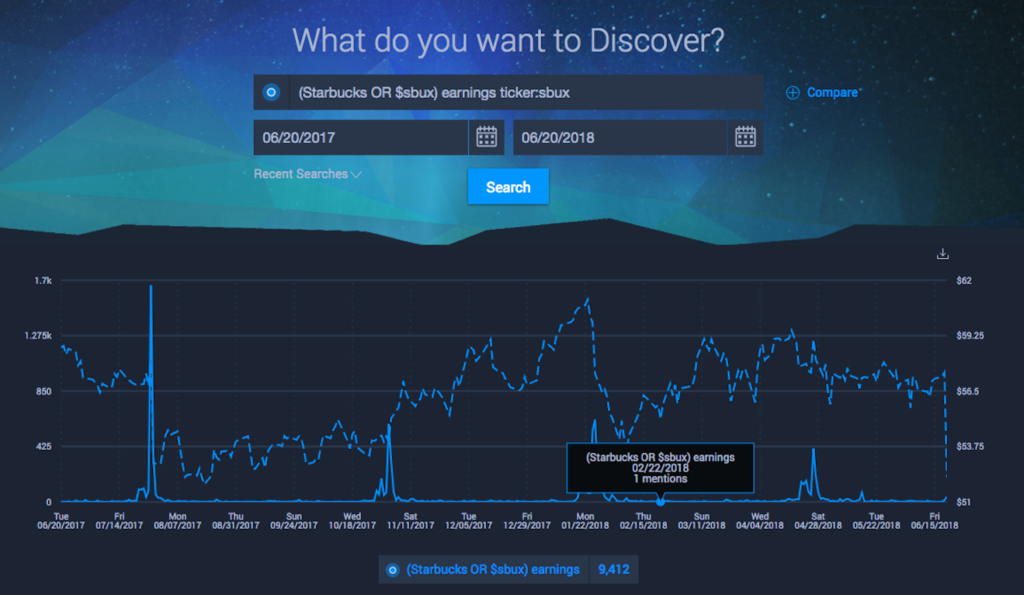
Task: Click the Search button
Action: (508, 186)
